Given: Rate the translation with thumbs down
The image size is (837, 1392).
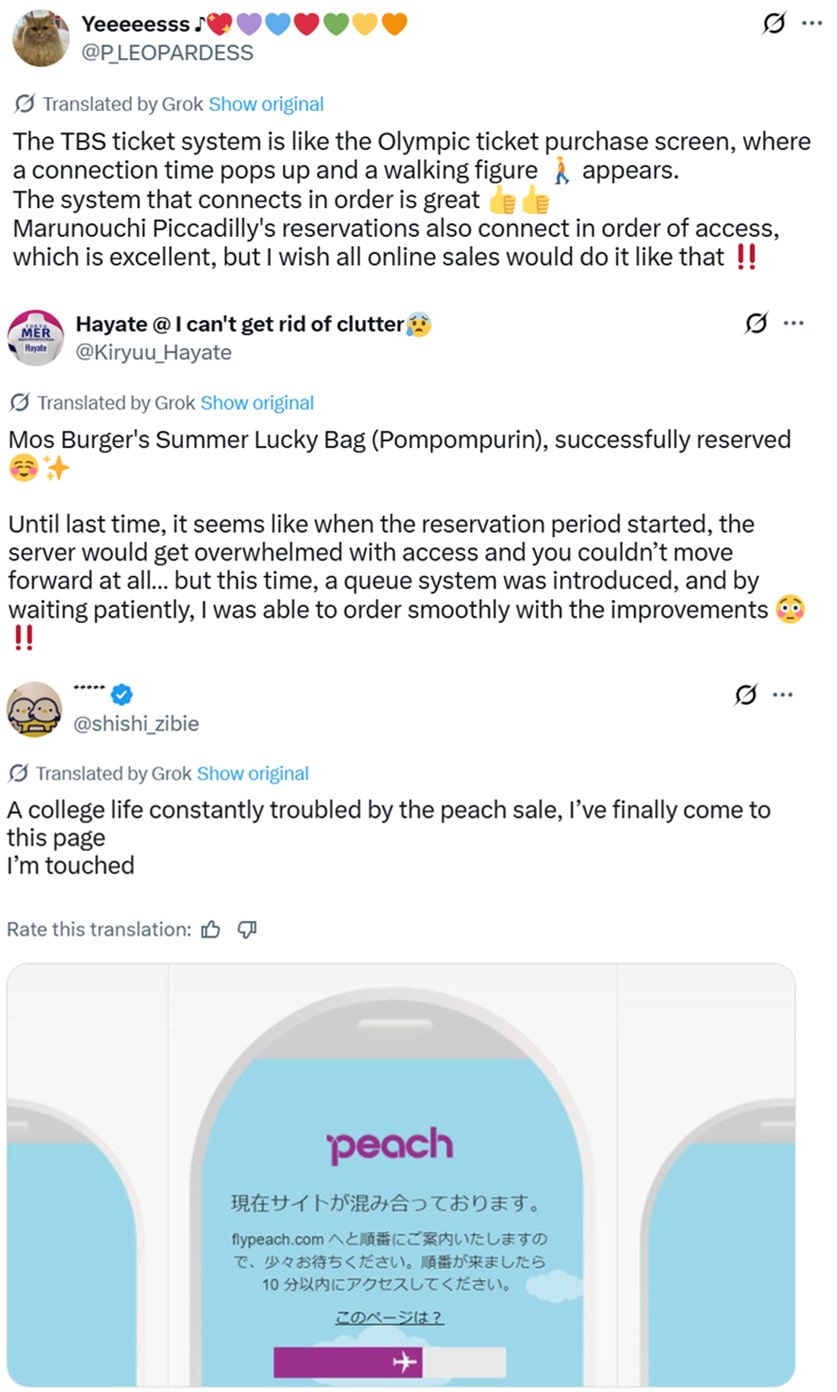Looking at the screenshot, I should pos(247,930).
